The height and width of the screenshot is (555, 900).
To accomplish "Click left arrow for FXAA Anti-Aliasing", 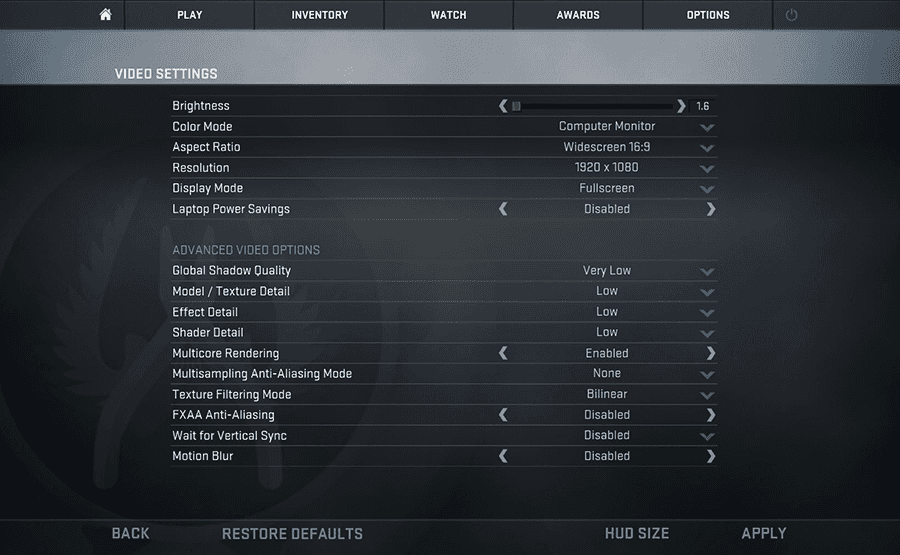I will 503,414.
